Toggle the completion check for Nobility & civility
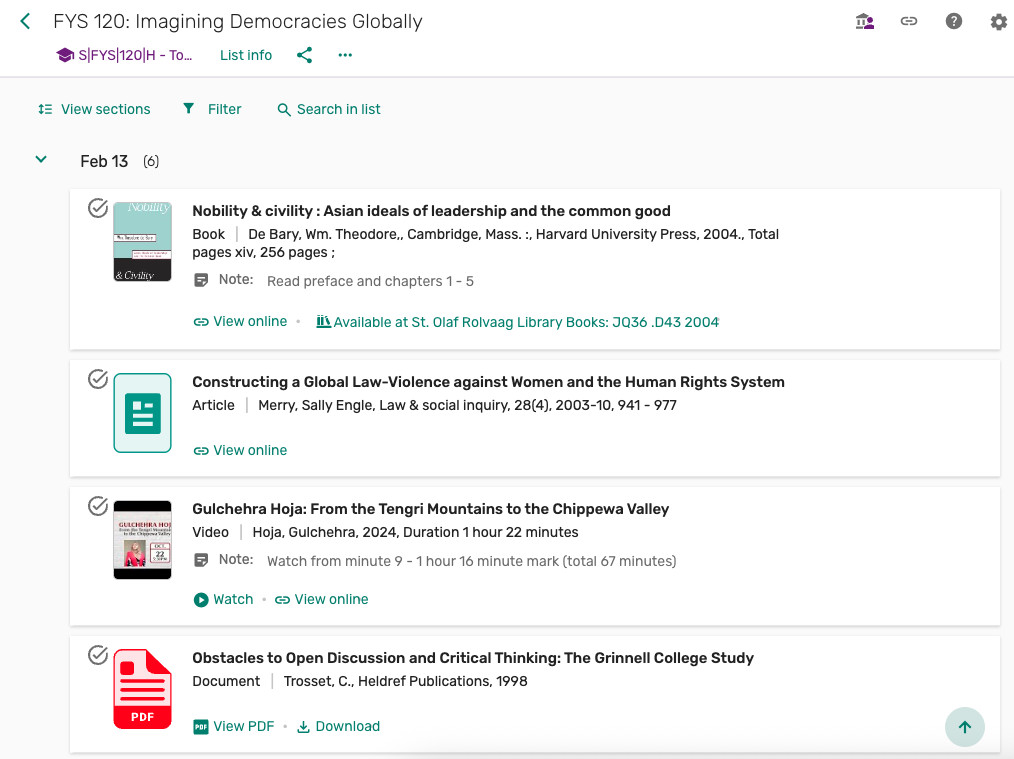The height and width of the screenshot is (759, 1014). tap(98, 208)
